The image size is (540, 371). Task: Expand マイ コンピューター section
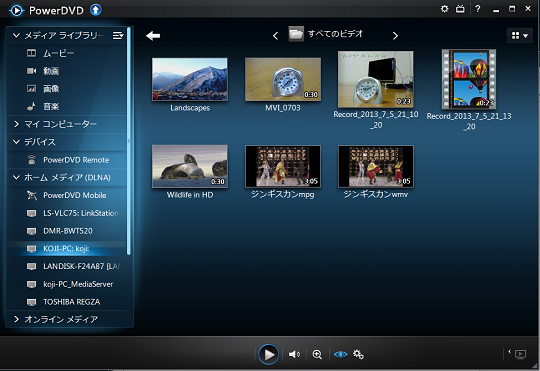pos(16,124)
